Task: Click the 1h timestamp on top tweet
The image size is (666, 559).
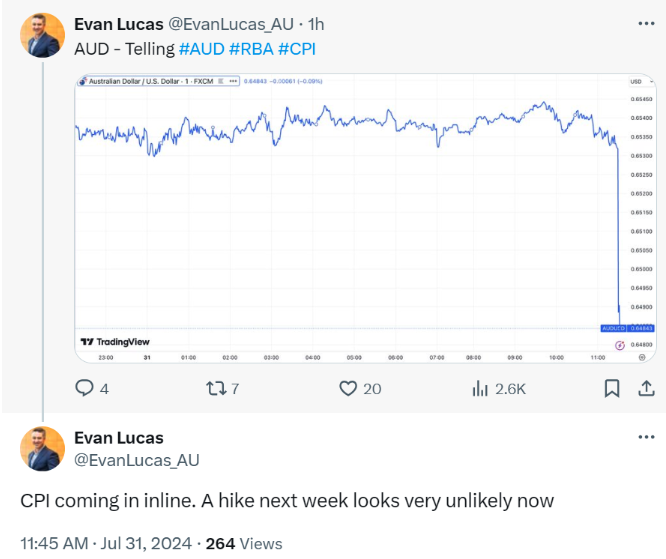Action: [x=316, y=24]
